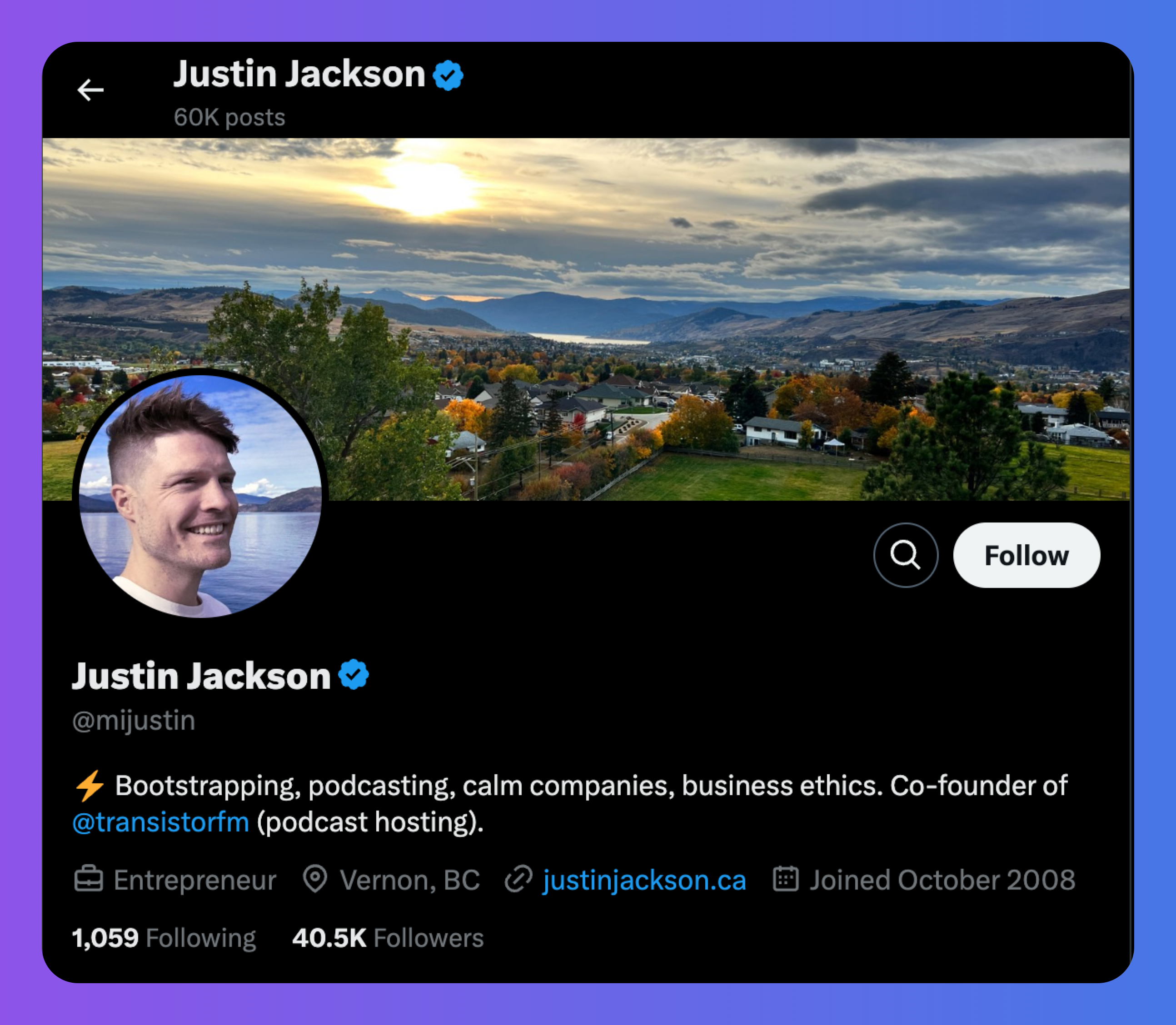Click Justin Jackson title in top bar
Image resolution: width=1176 pixels, height=1025 pixels.
299,75
